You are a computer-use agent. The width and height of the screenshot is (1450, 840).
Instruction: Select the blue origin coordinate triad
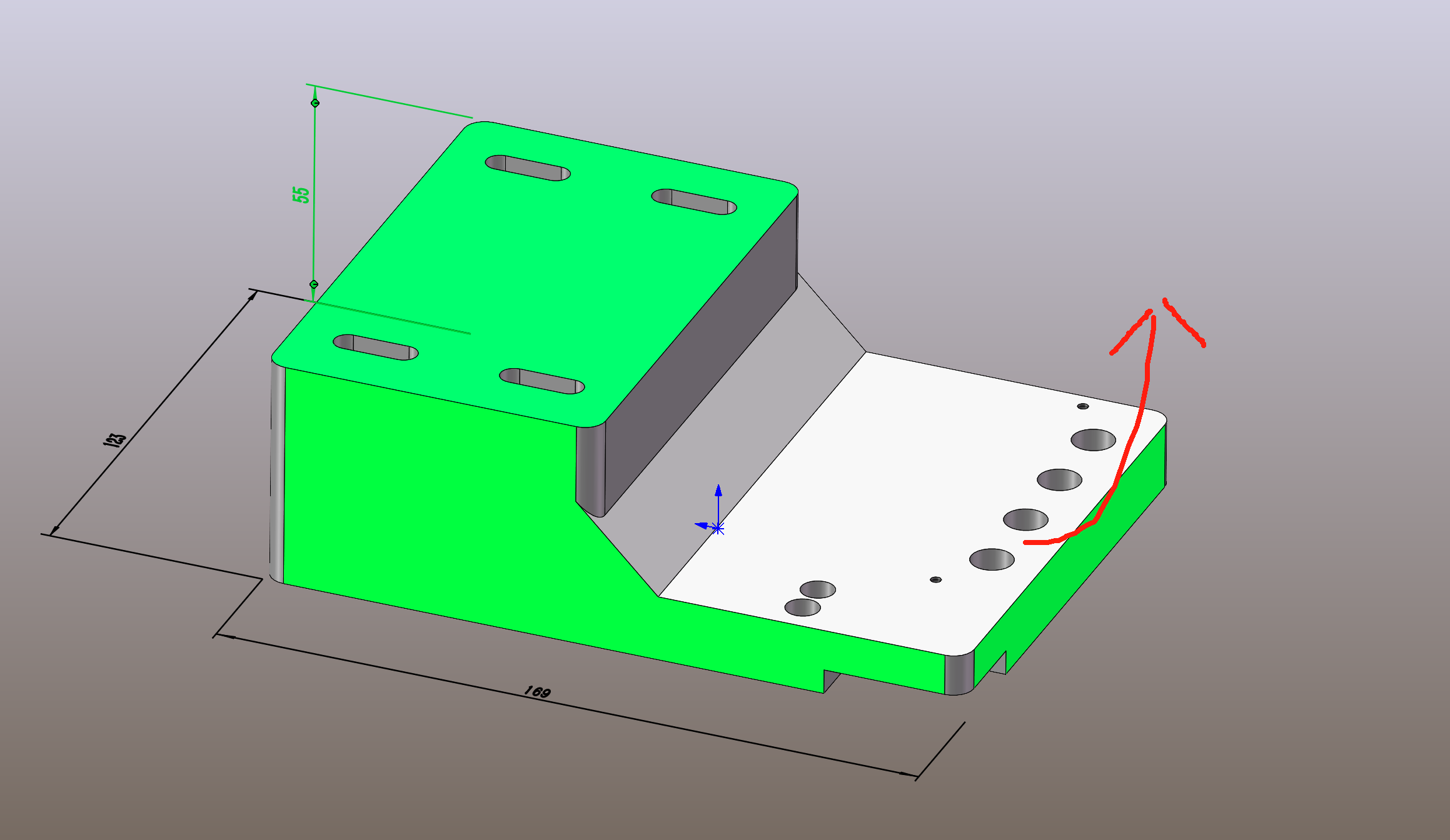pos(717,524)
